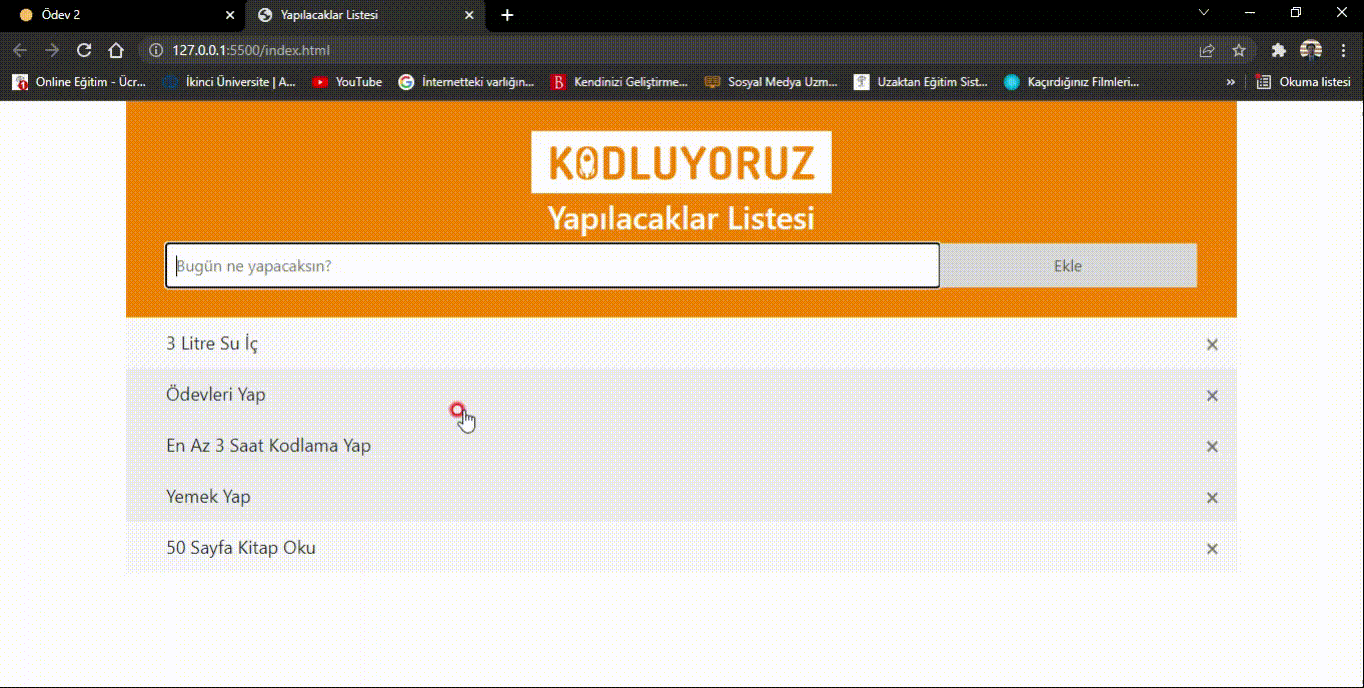Reload the current page
Screen dimensions: 1364x688
[84, 50]
